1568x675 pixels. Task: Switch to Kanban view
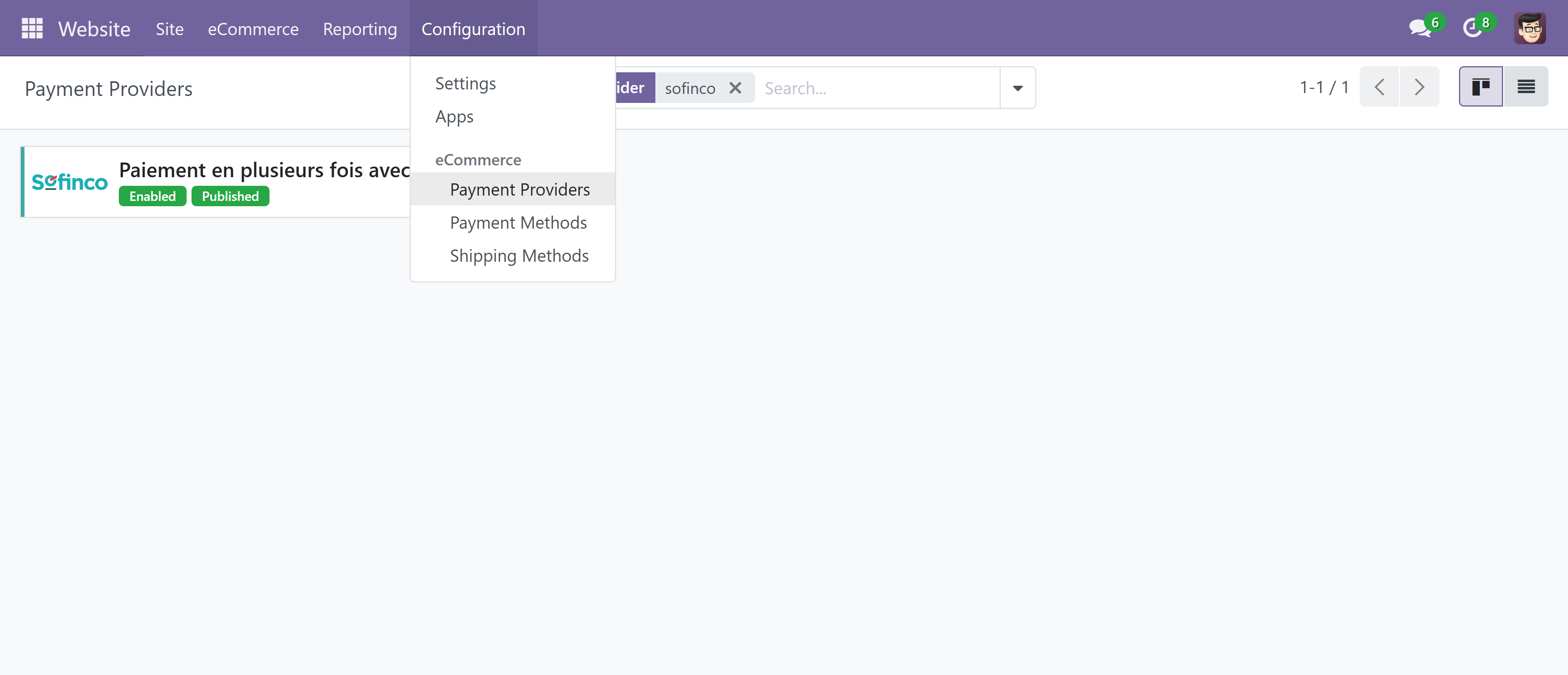click(x=1480, y=87)
